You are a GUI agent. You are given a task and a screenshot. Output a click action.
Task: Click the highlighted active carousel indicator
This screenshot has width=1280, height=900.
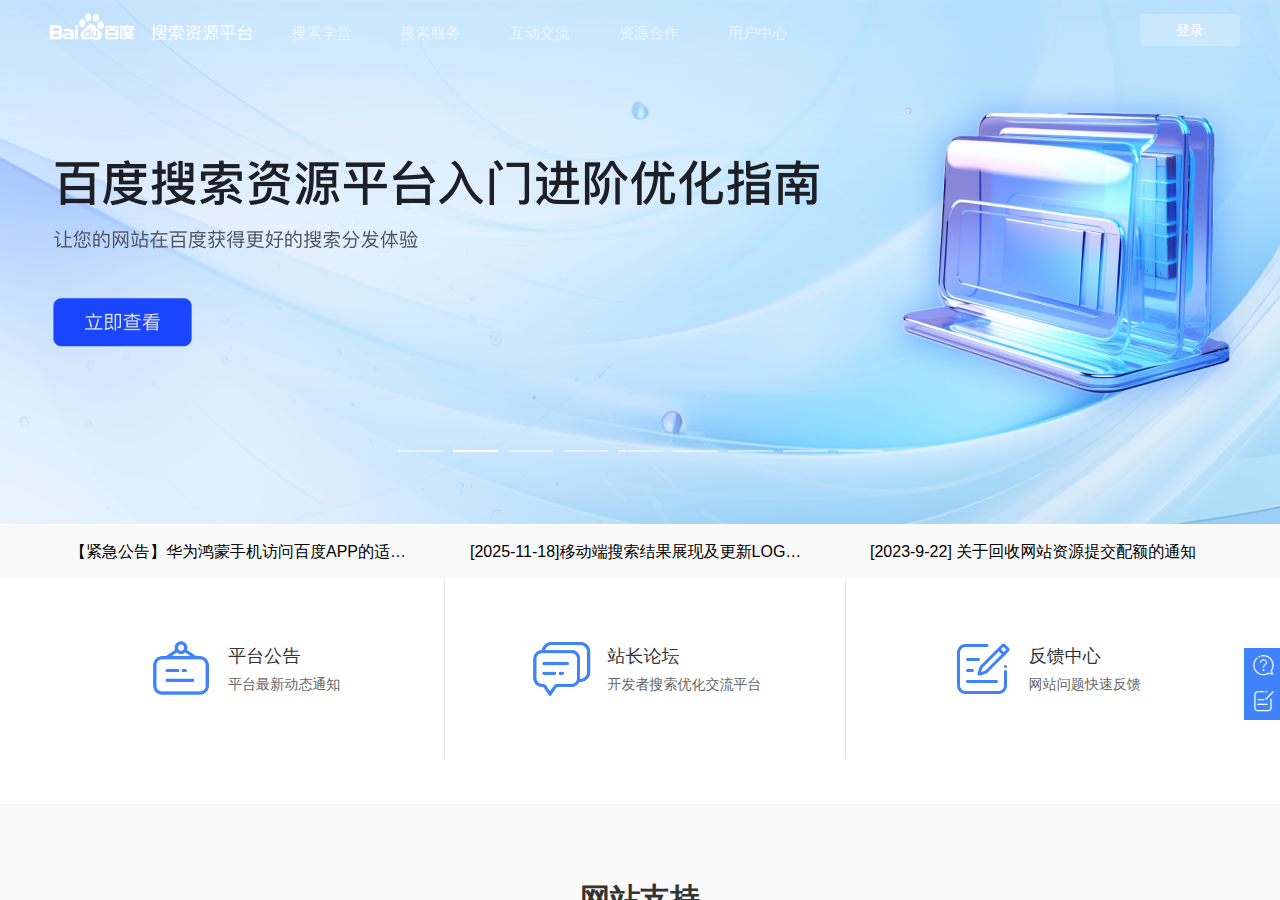pyautogui.click(x=476, y=451)
